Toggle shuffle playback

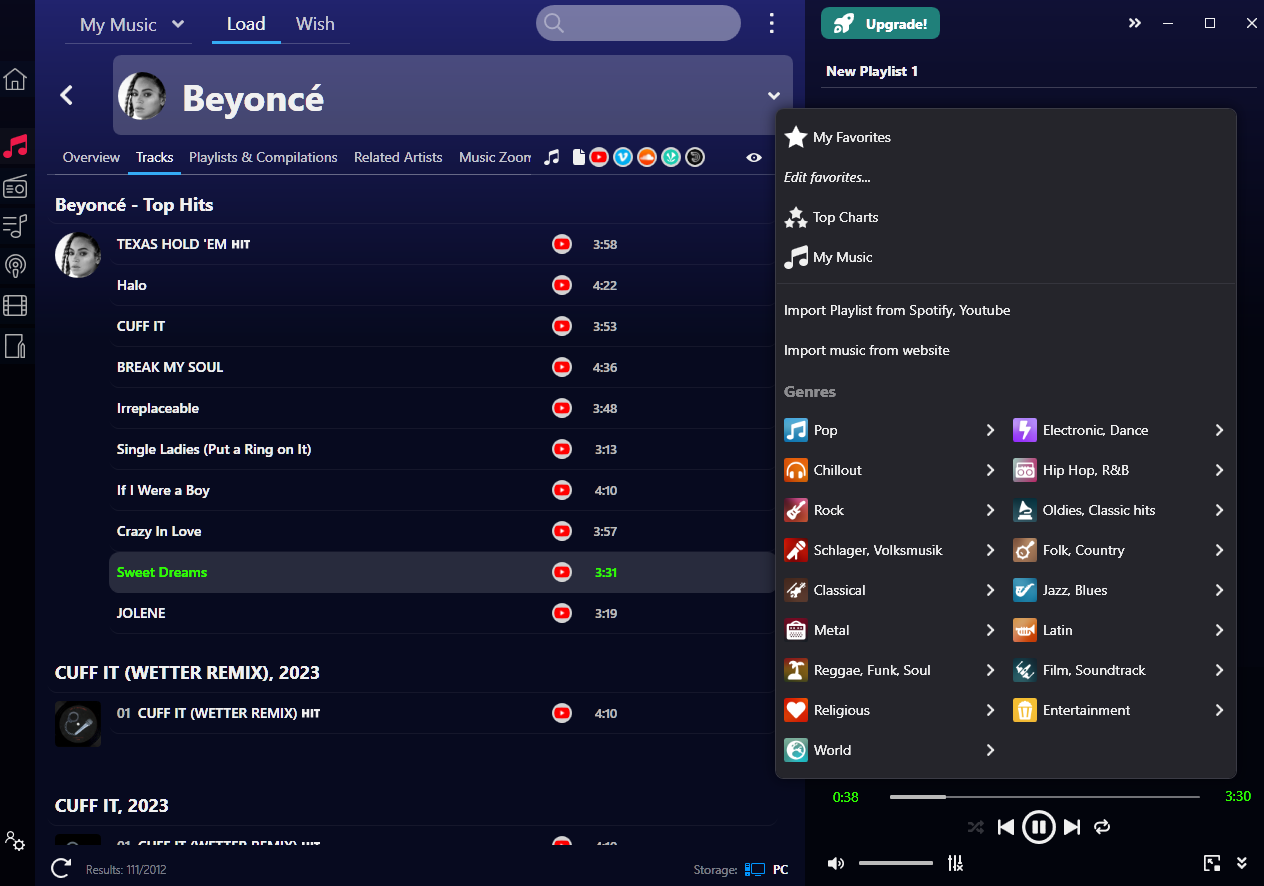[976, 827]
